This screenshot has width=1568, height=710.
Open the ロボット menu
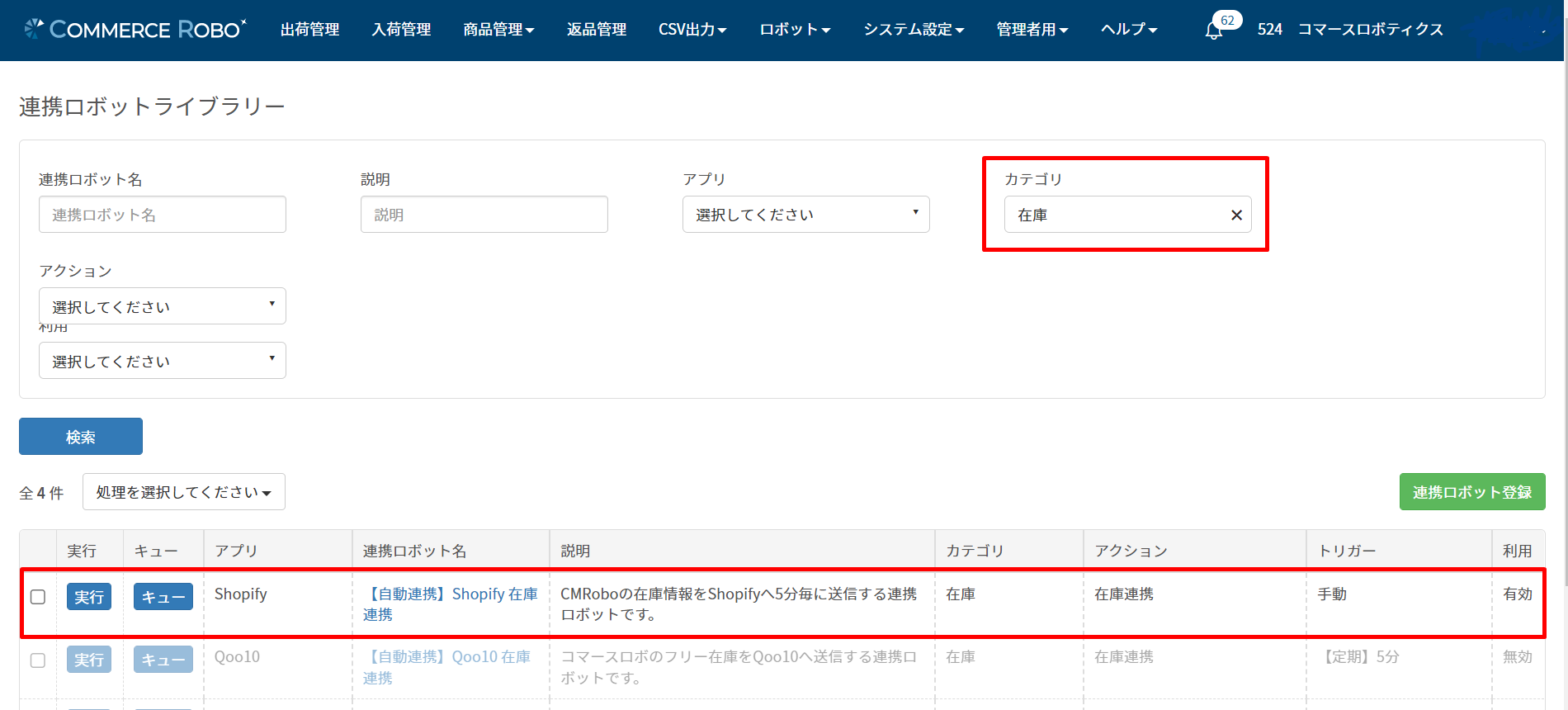click(x=795, y=30)
